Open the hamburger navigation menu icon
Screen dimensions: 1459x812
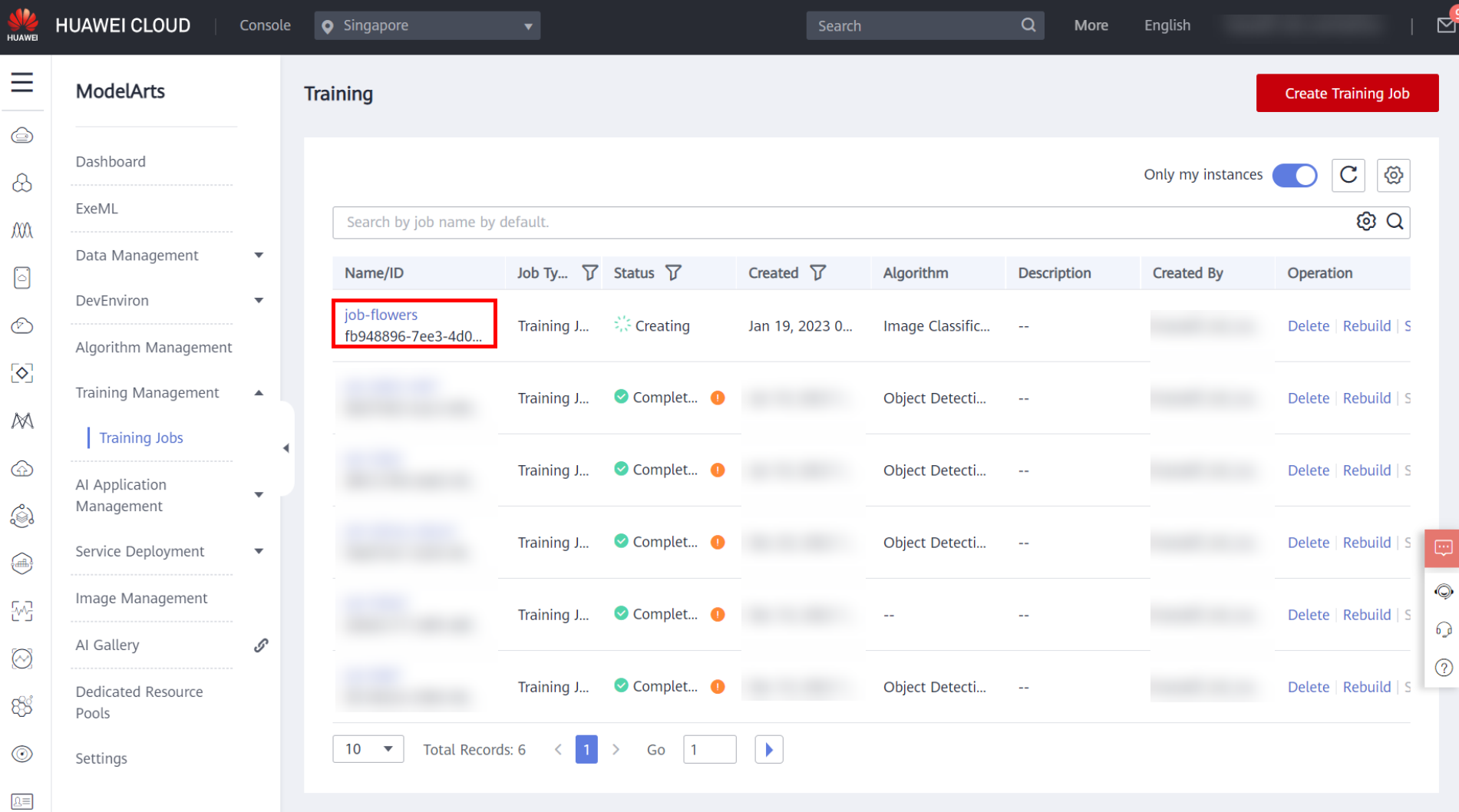click(22, 82)
